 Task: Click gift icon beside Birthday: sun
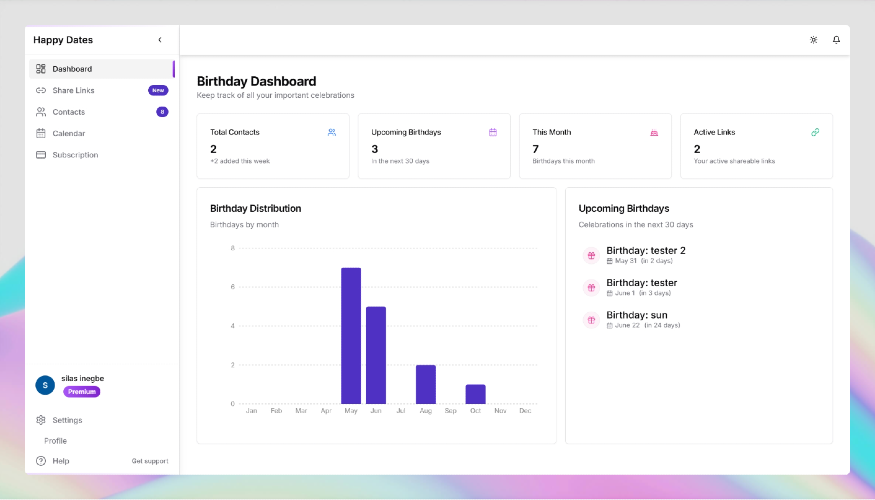tap(591, 320)
